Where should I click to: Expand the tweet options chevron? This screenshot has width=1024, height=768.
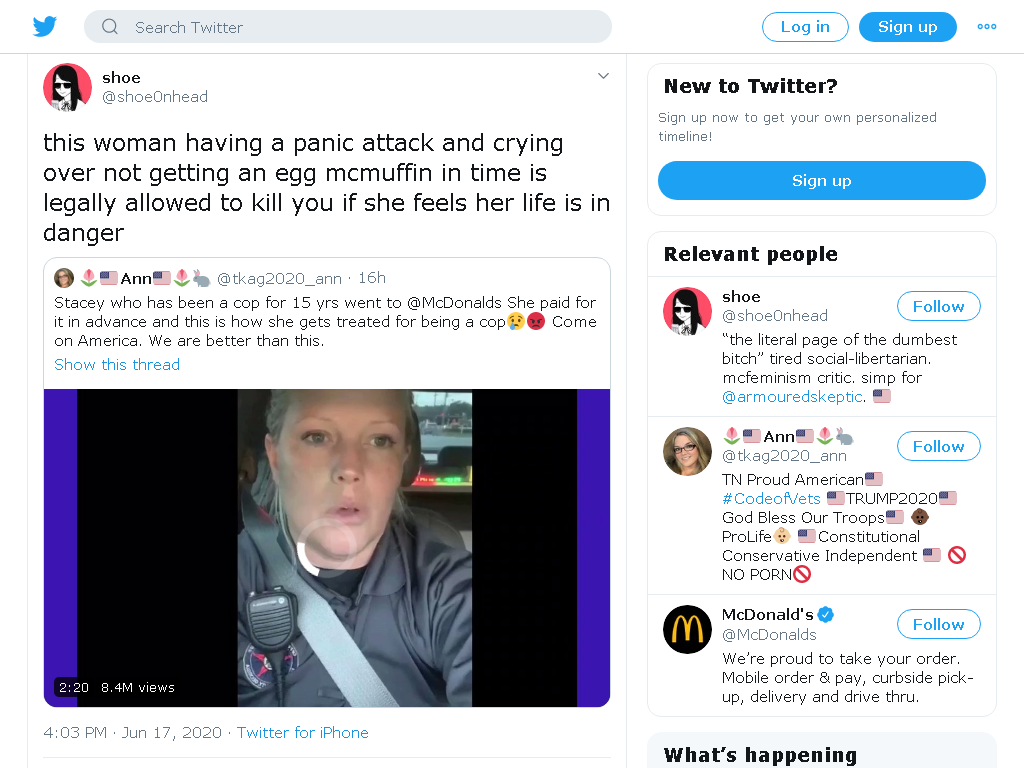tap(603, 76)
